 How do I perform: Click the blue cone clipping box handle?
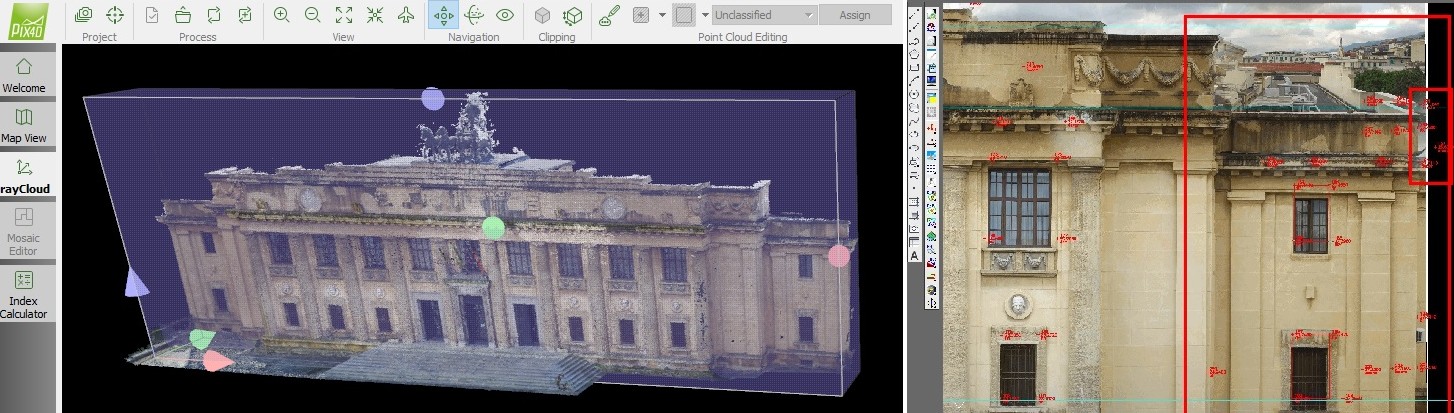(136, 283)
